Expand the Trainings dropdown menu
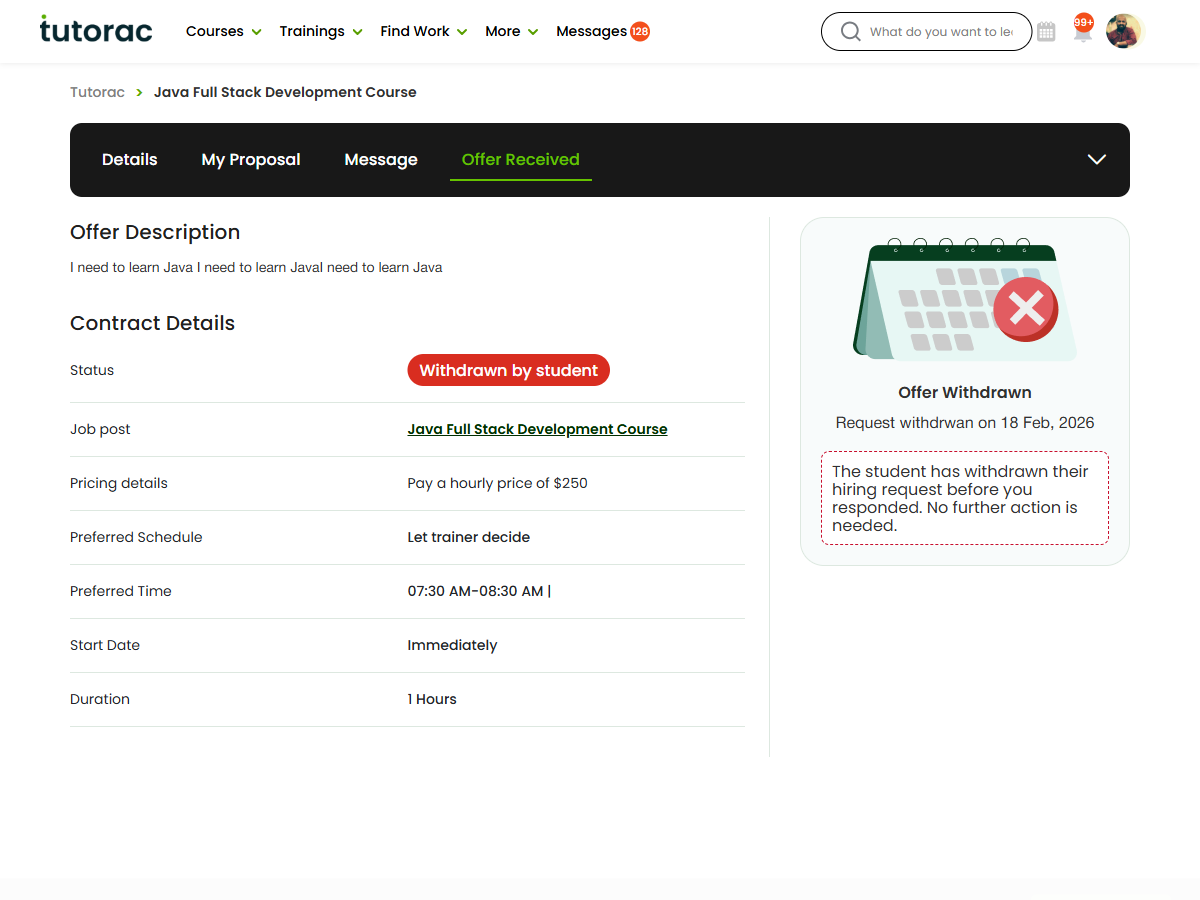 pyautogui.click(x=321, y=31)
